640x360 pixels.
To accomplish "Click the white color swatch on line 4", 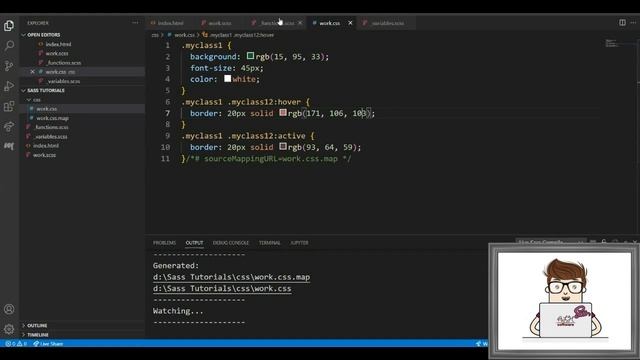I will 227,78.
